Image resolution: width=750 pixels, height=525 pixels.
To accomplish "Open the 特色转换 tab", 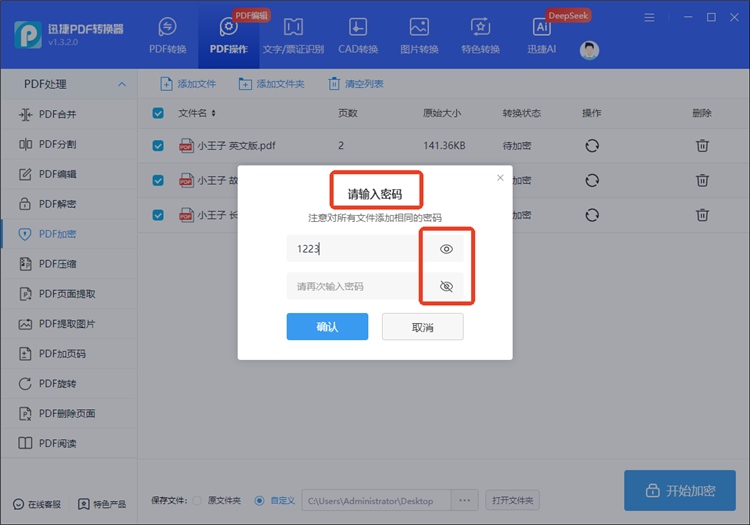I will [480, 36].
